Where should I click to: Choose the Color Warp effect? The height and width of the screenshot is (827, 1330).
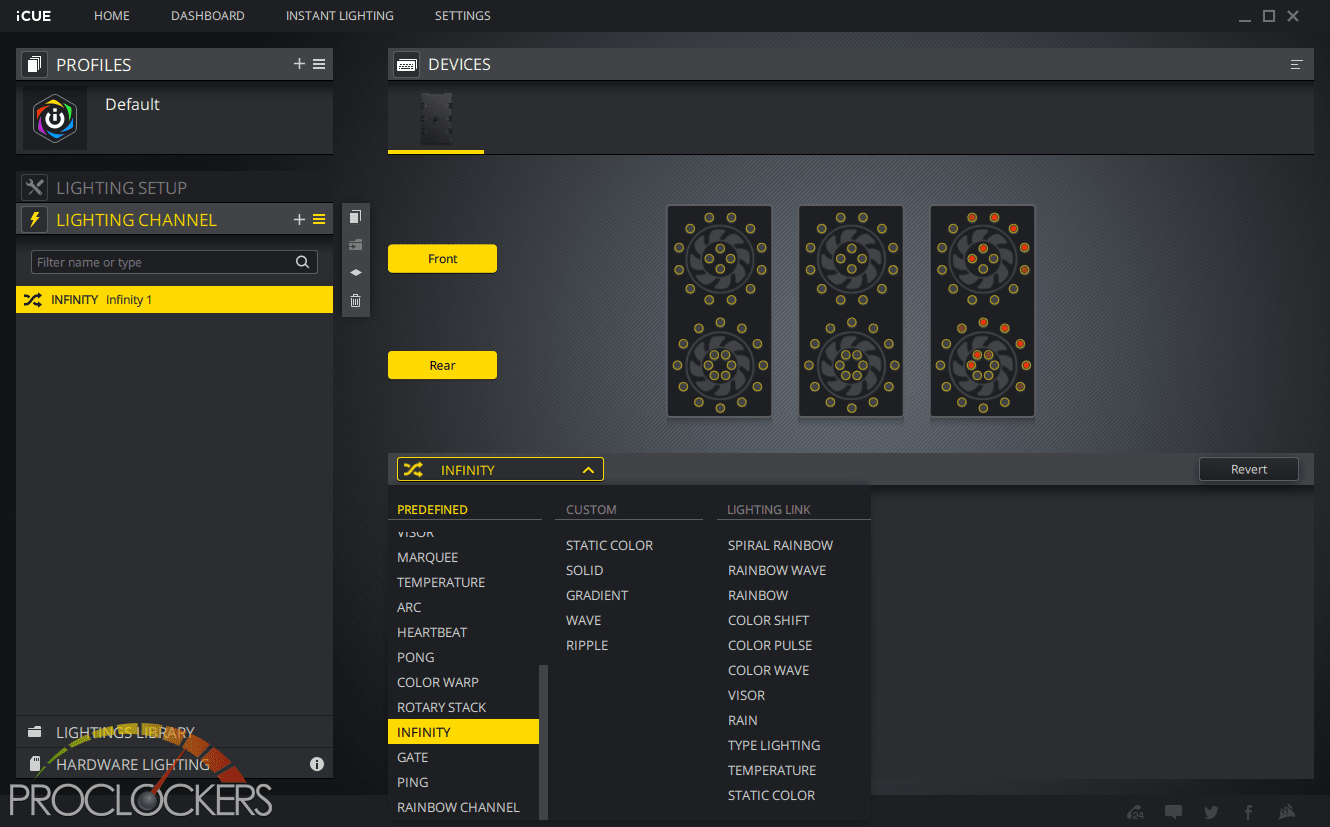pyautogui.click(x=438, y=682)
